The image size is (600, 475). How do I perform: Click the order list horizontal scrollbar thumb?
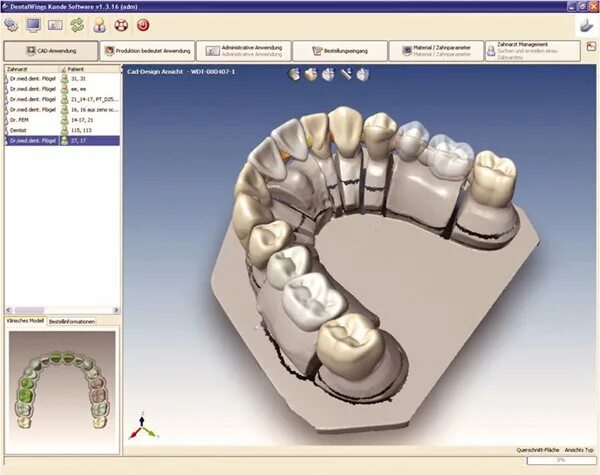tap(29, 310)
